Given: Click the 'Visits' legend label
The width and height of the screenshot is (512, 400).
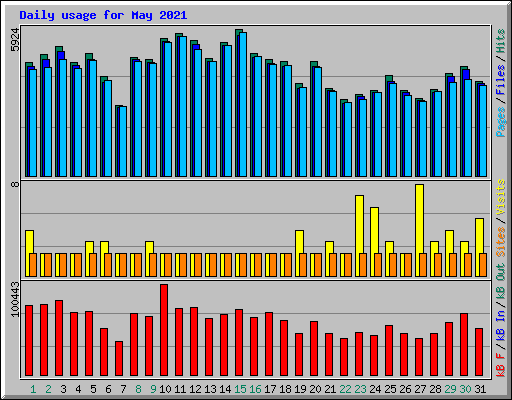Looking at the screenshot, I should [500, 198].
